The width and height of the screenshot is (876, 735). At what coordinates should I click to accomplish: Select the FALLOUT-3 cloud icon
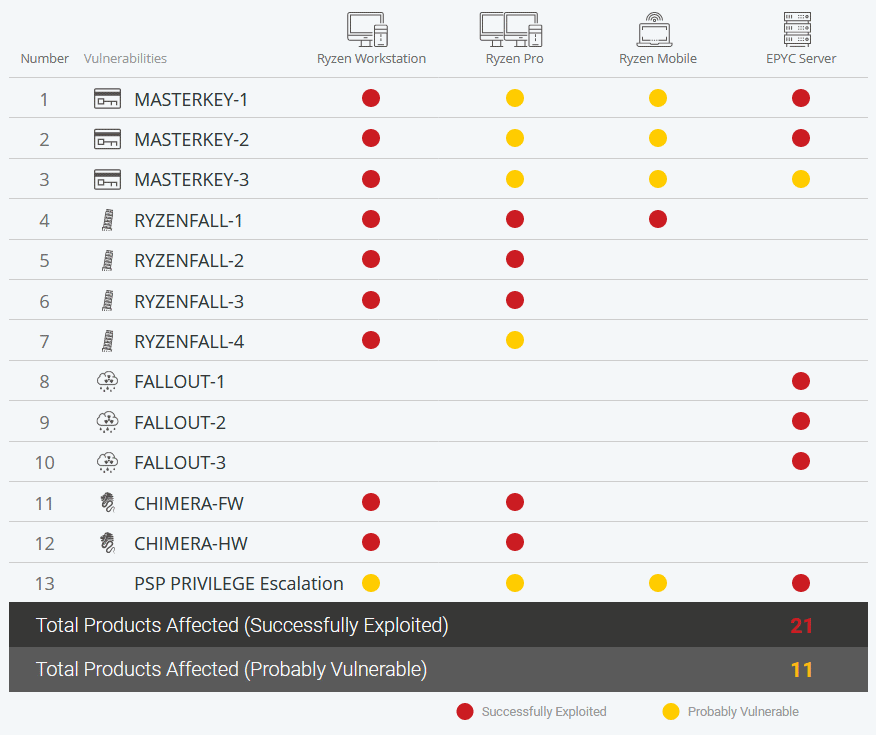coord(107,462)
